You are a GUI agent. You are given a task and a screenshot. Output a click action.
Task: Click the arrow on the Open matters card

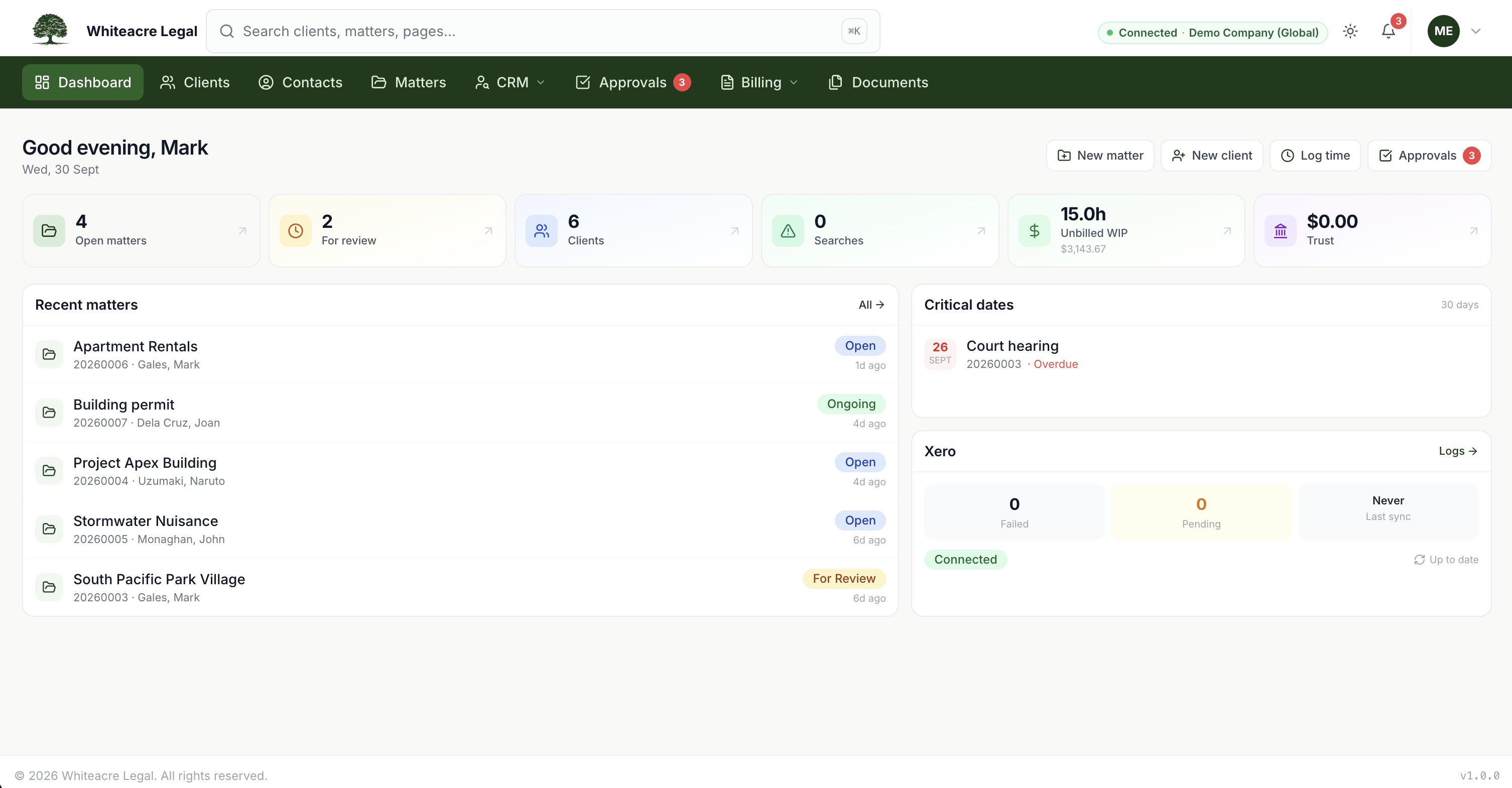[x=242, y=230]
